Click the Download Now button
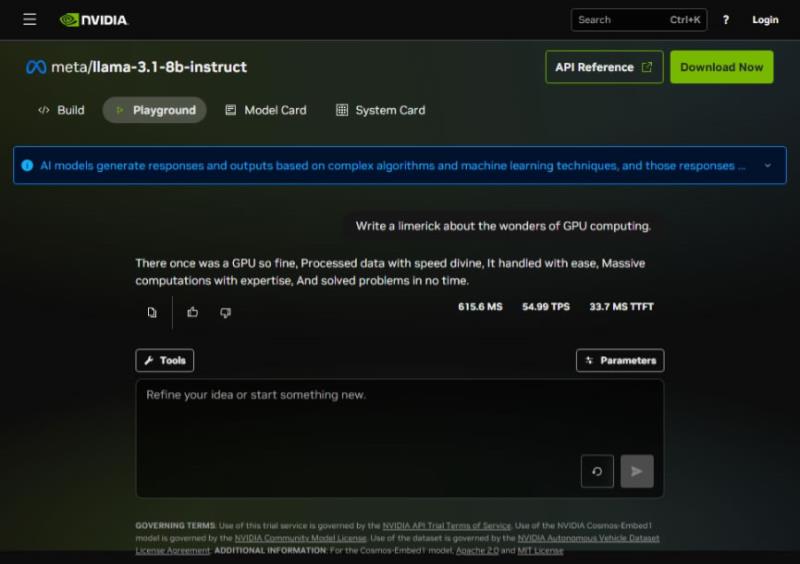Screen dimensions: 800x564 coord(721,67)
